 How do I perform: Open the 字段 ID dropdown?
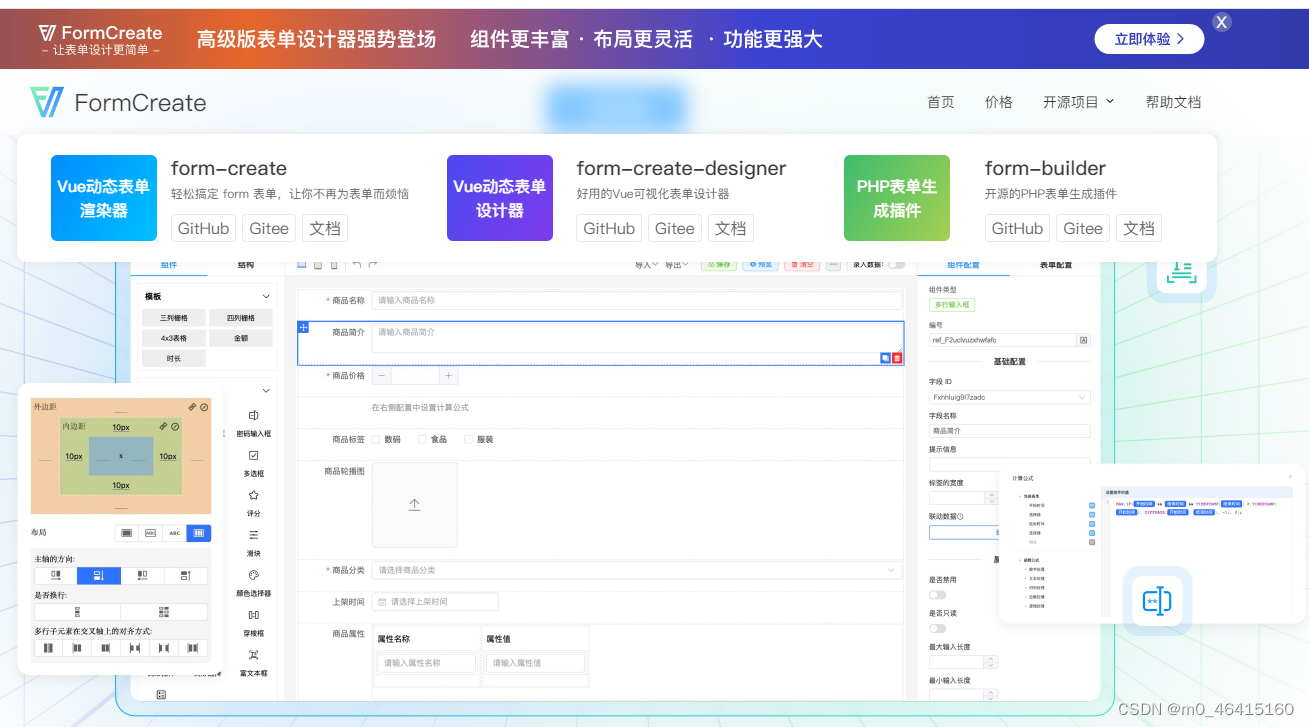click(x=1010, y=397)
